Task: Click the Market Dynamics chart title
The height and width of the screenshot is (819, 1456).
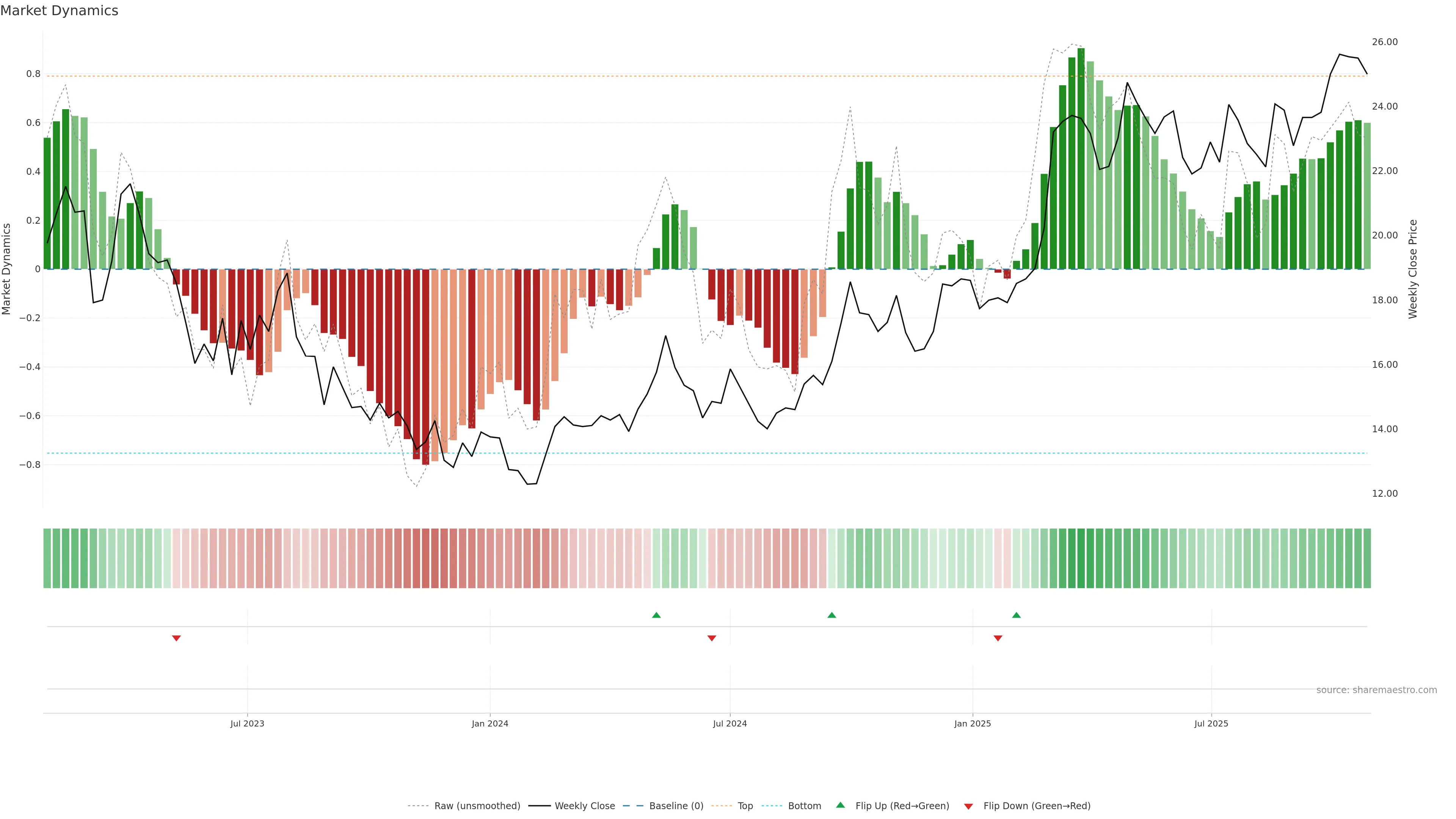Action: (60, 11)
